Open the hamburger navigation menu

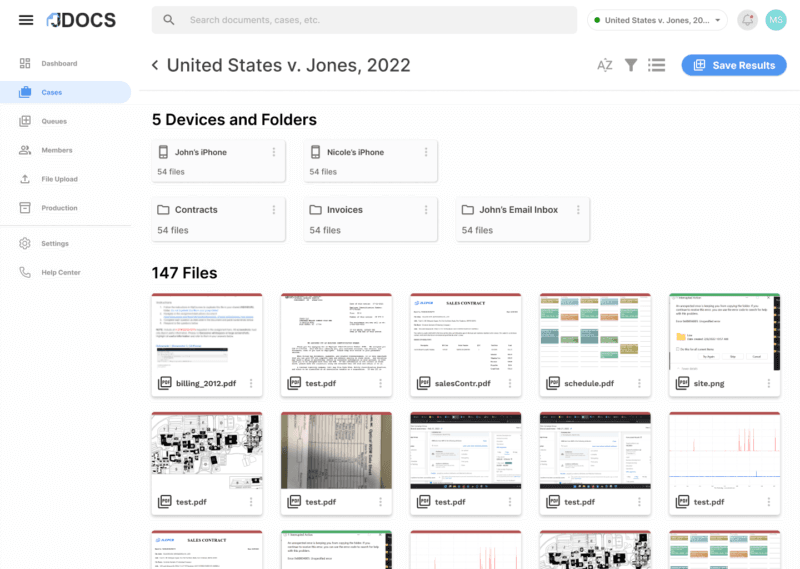[x=26, y=20]
